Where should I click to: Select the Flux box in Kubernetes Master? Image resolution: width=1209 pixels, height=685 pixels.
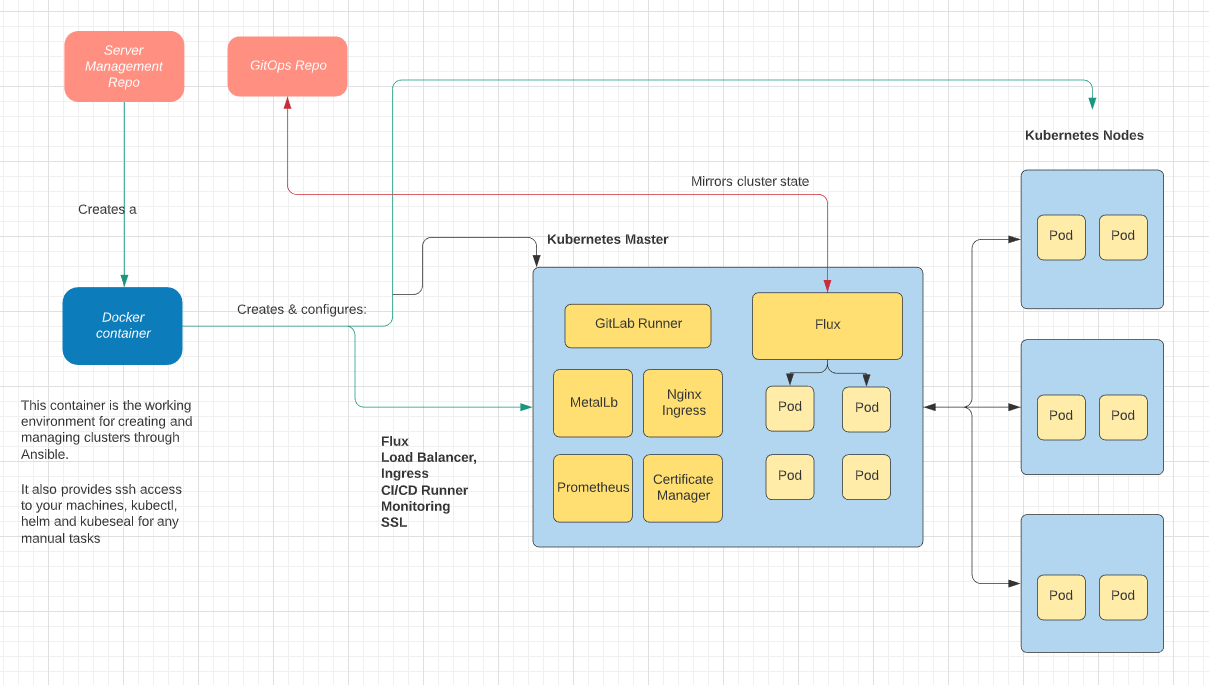[x=827, y=325]
